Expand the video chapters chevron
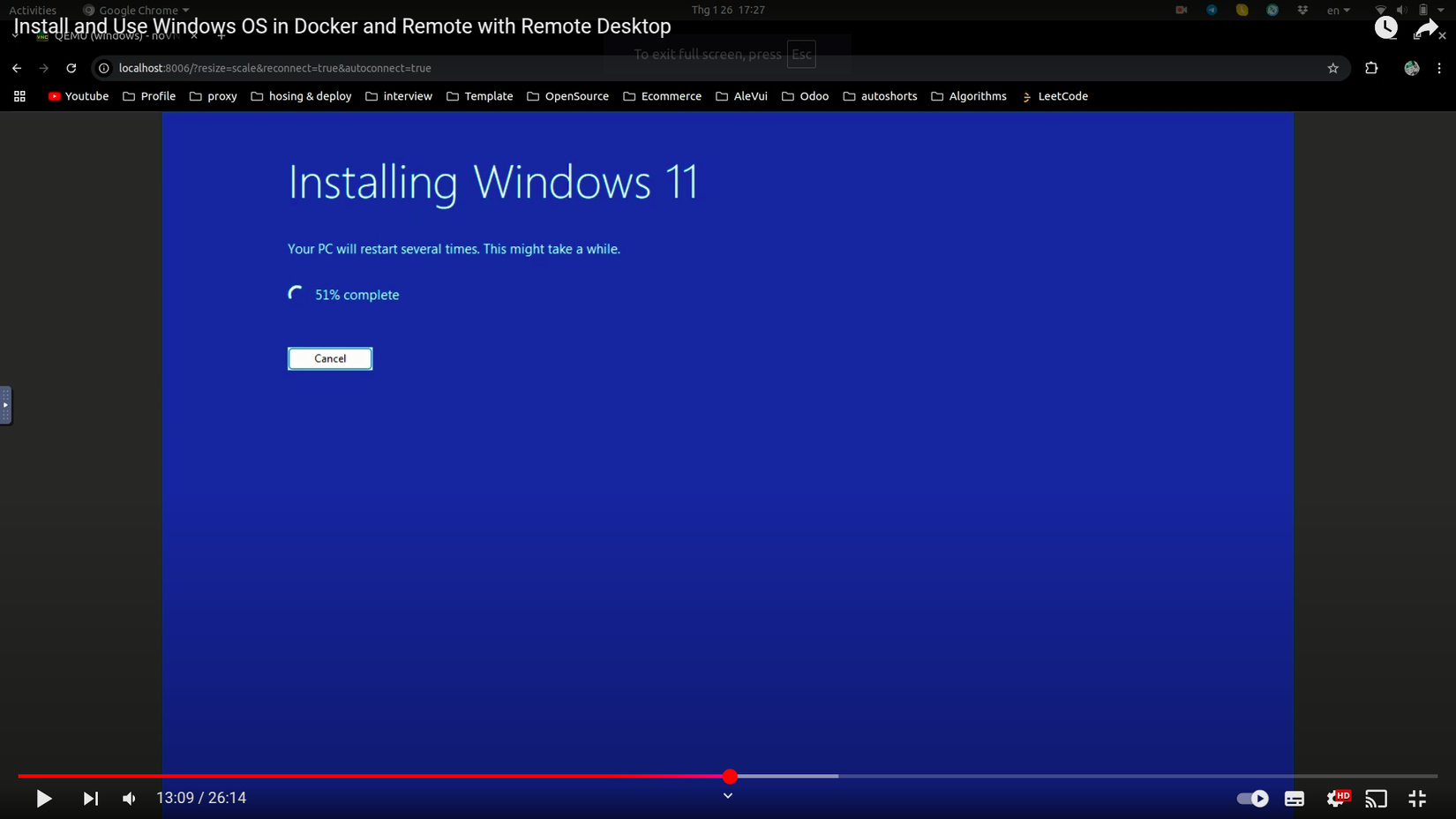 coord(727,795)
